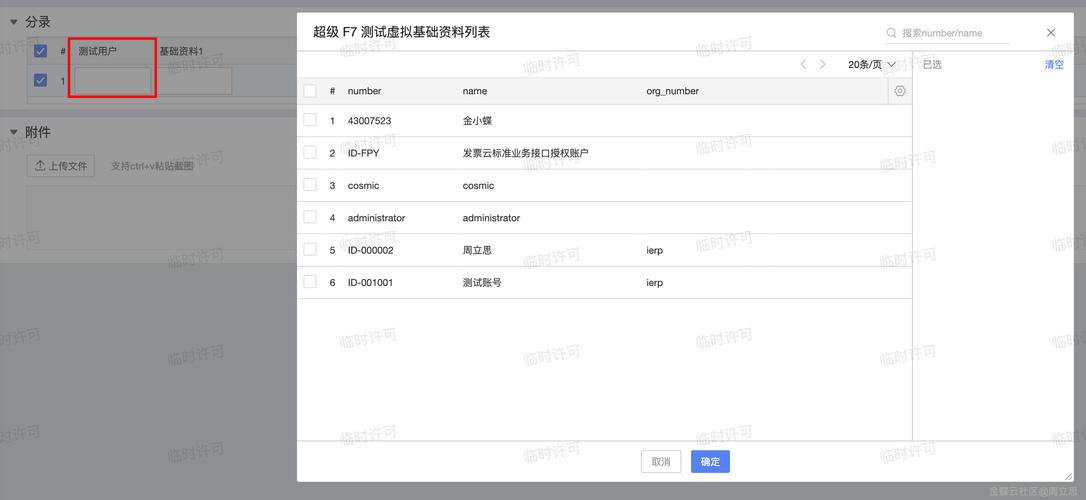
Task: Open column settings gear icon
Action: pyautogui.click(x=900, y=91)
